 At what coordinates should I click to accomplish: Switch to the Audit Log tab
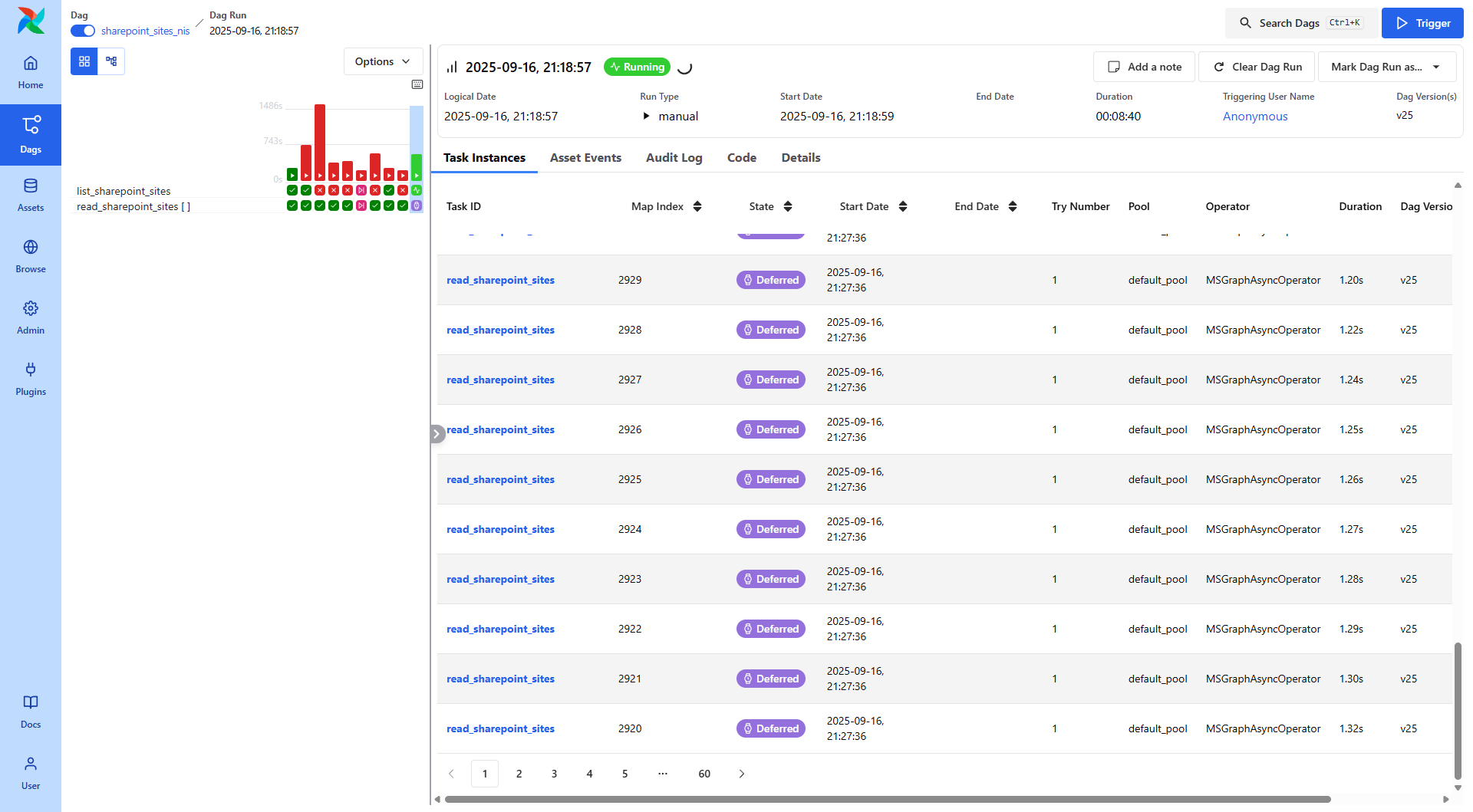pos(674,157)
